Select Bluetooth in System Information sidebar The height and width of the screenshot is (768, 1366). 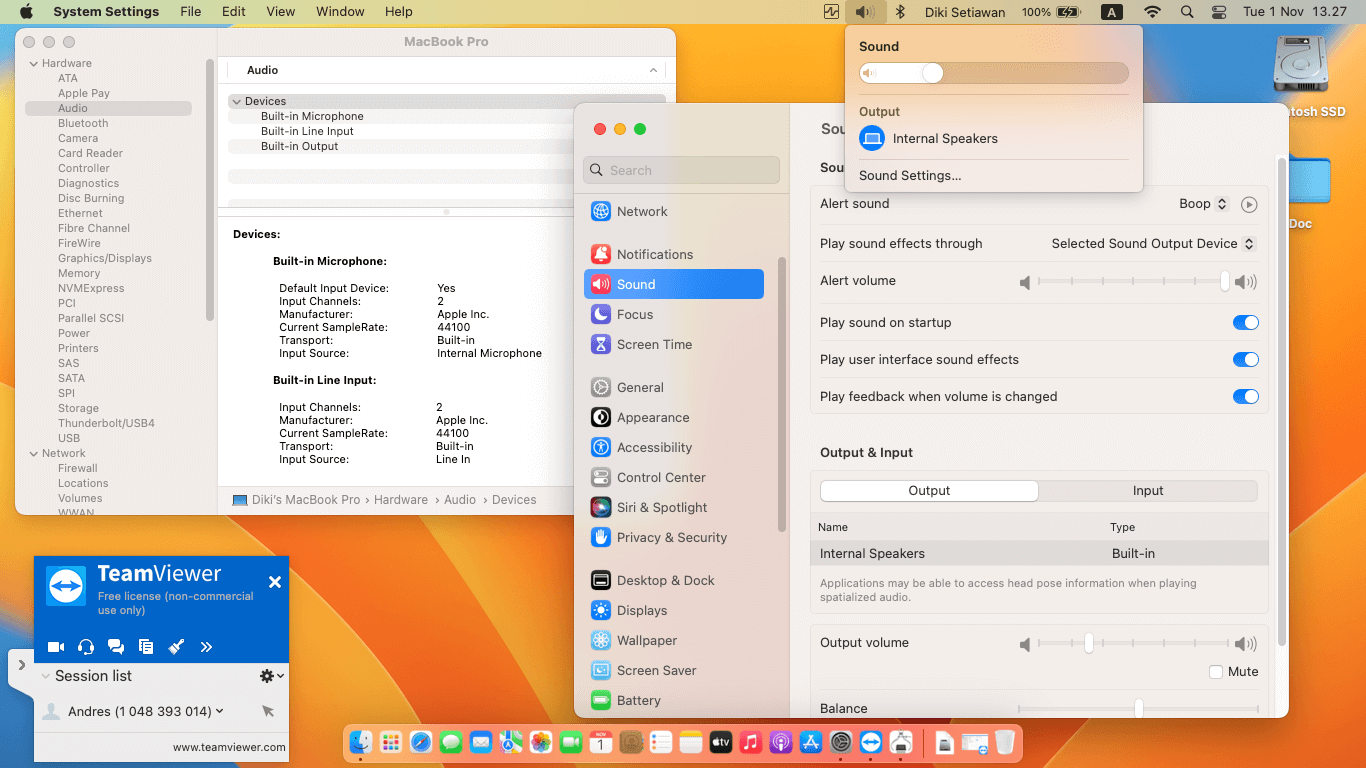coord(83,123)
